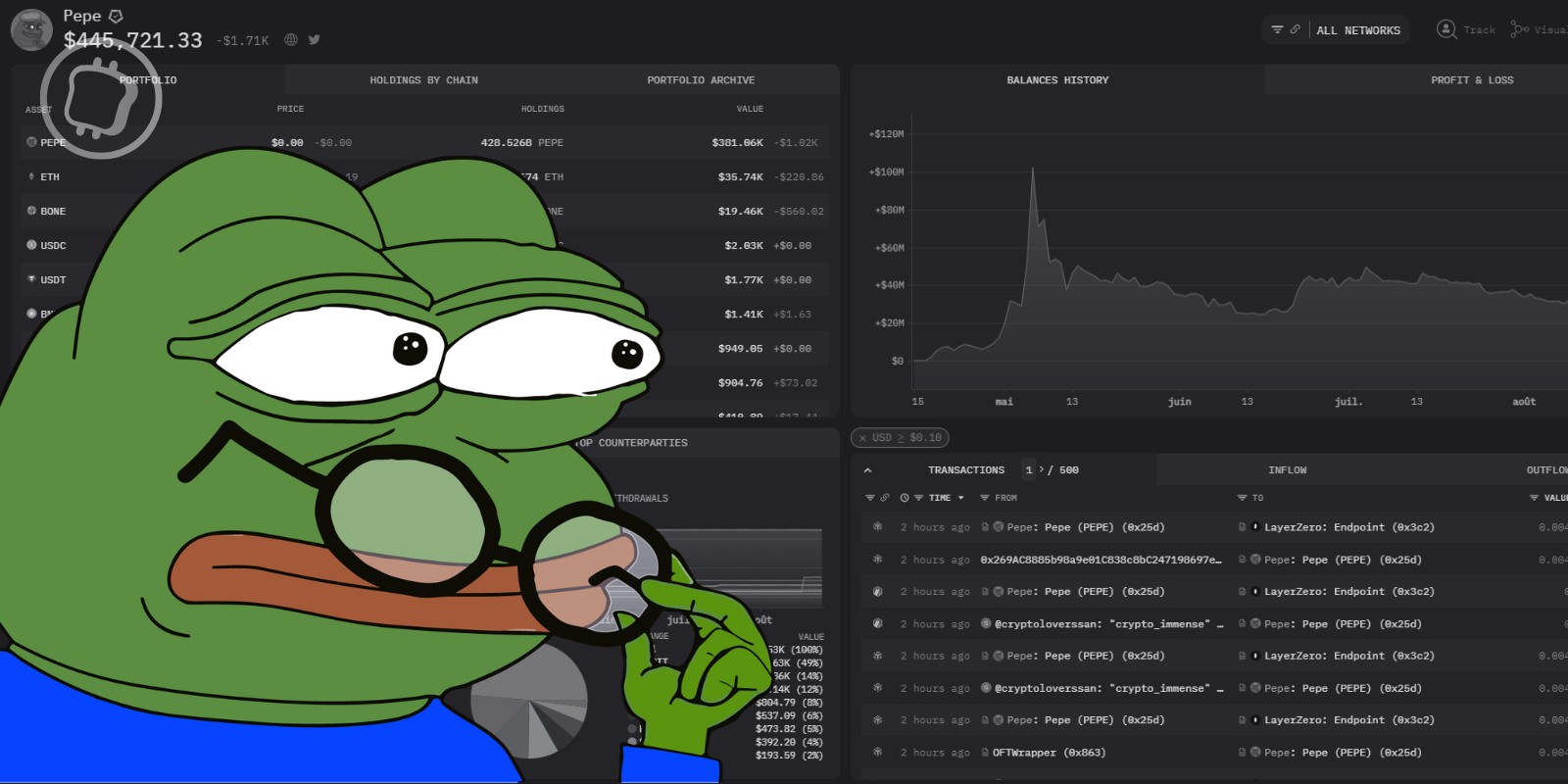This screenshot has width=1568, height=784.
Task: Open Pepe recipient link in 0x269AC8885b row
Action: click(1343, 560)
